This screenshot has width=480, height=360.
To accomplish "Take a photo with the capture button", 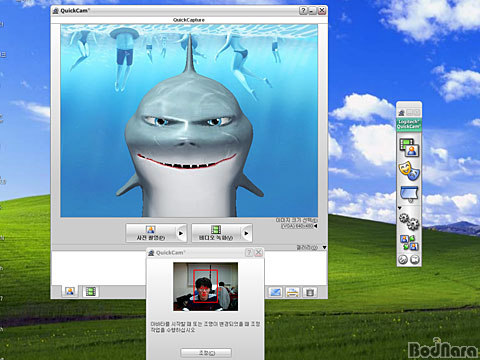I will tap(151, 233).
